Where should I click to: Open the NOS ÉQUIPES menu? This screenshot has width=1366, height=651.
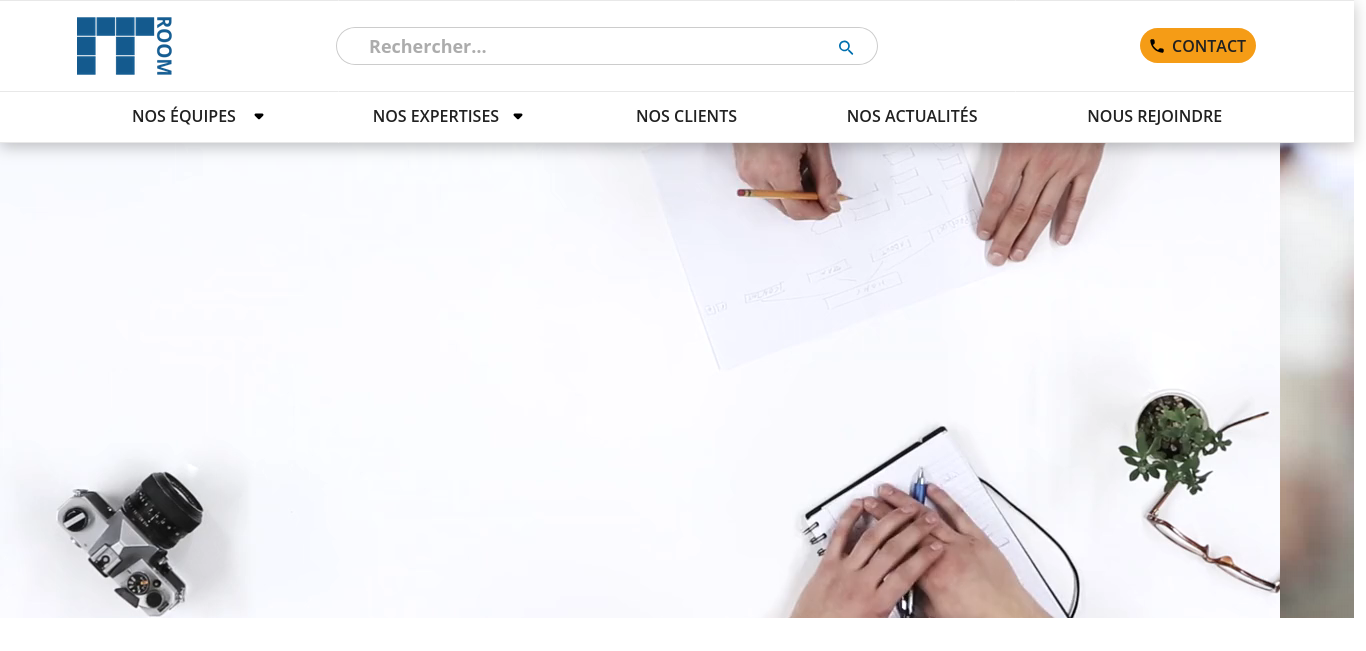tap(184, 116)
